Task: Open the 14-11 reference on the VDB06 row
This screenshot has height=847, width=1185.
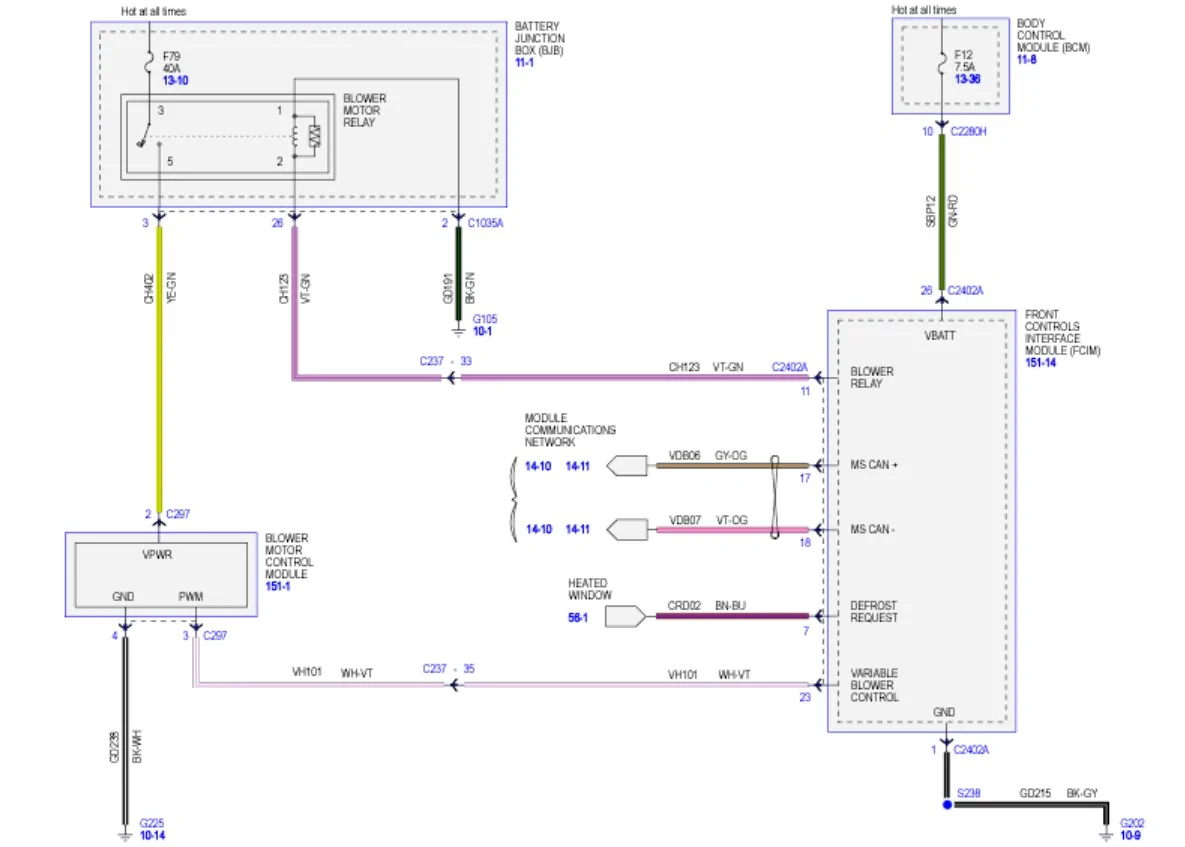Action: tap(577, 466)
